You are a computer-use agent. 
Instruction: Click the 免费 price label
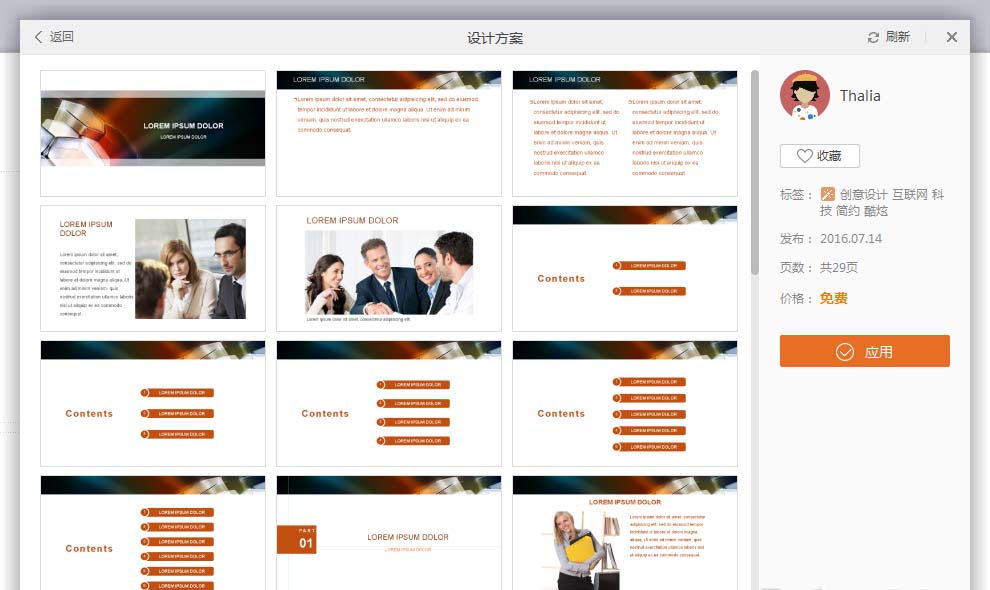click(x=833, y=298)
